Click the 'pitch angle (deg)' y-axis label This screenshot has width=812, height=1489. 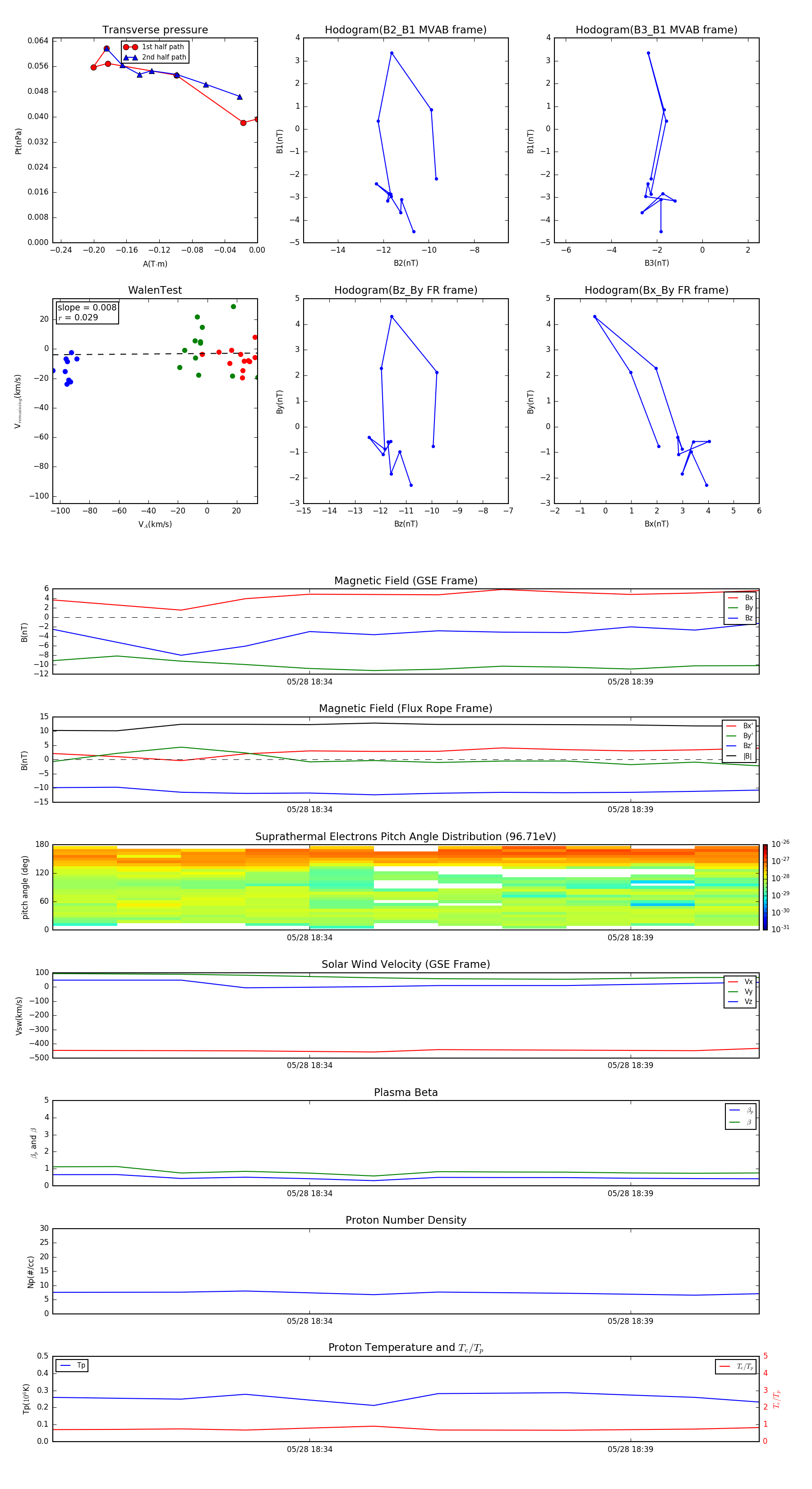click(25, 887)
